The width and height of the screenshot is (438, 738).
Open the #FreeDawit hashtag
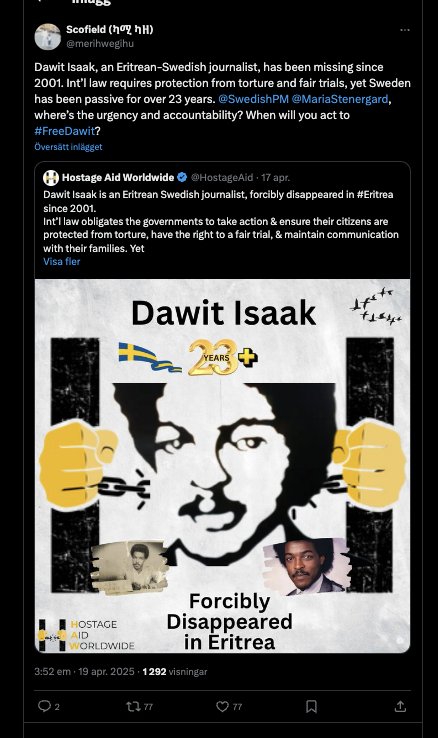(x=64, y=131)
